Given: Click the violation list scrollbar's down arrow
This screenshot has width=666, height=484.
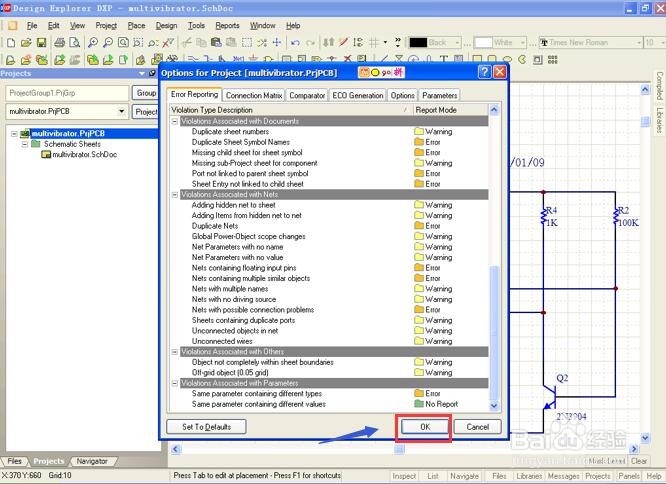Looking at the screenshot, I should (494, 405).
